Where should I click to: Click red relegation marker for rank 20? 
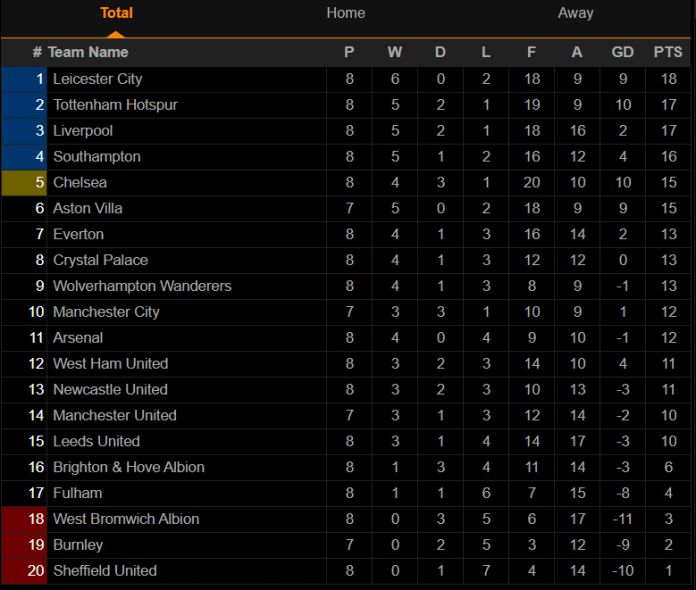24,570
